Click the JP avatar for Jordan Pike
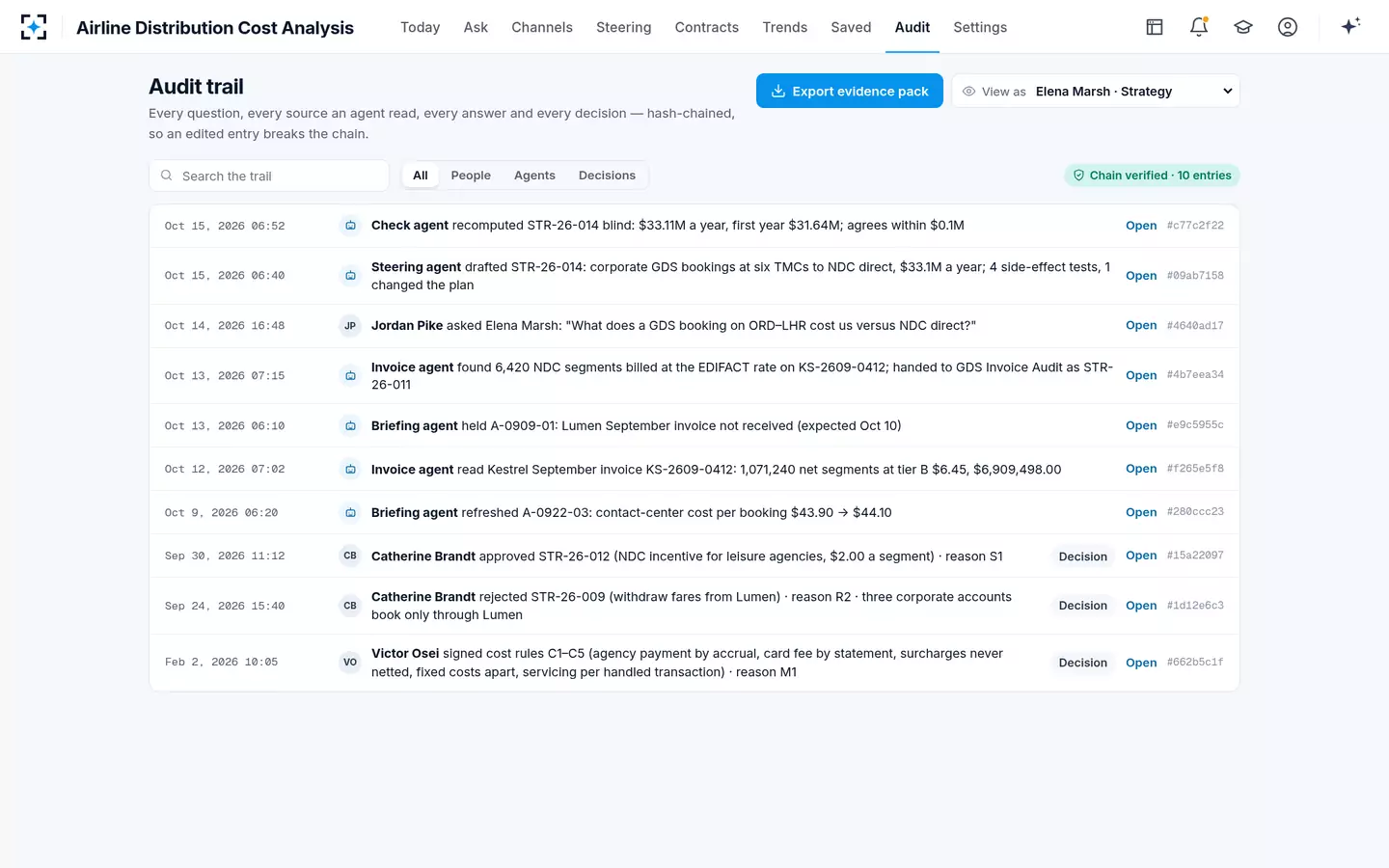Screen dimensions: 1389x868 point(350,326)
